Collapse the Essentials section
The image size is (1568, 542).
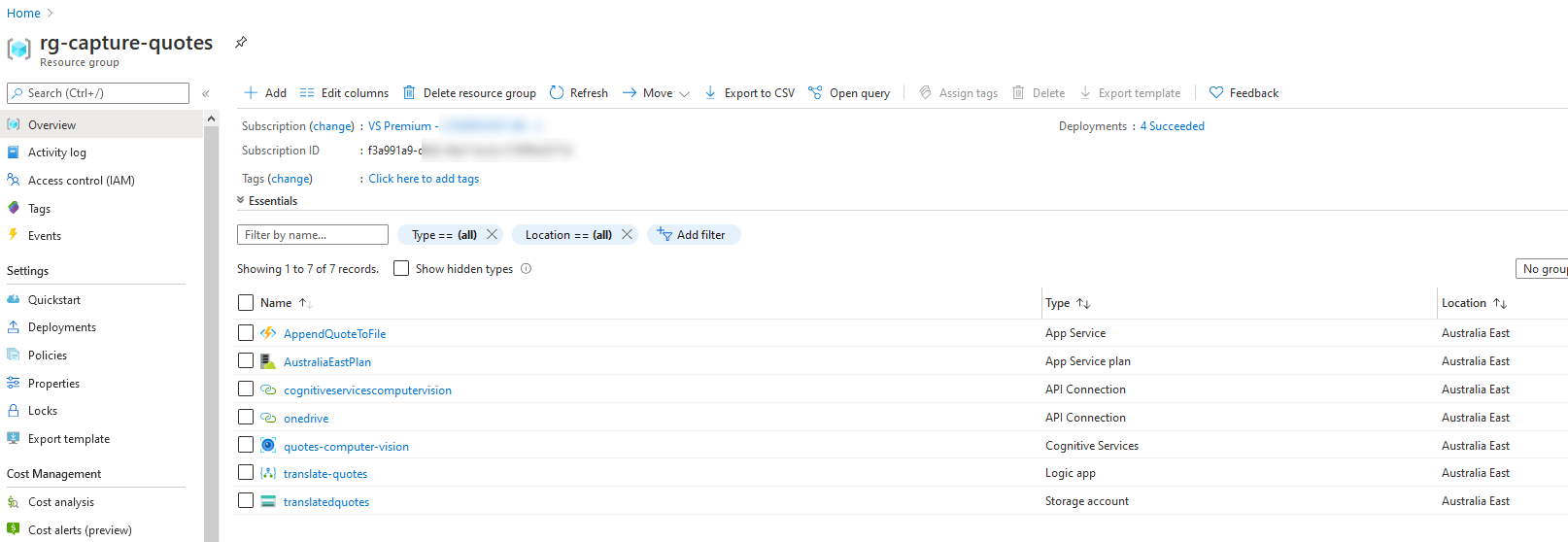268,201
